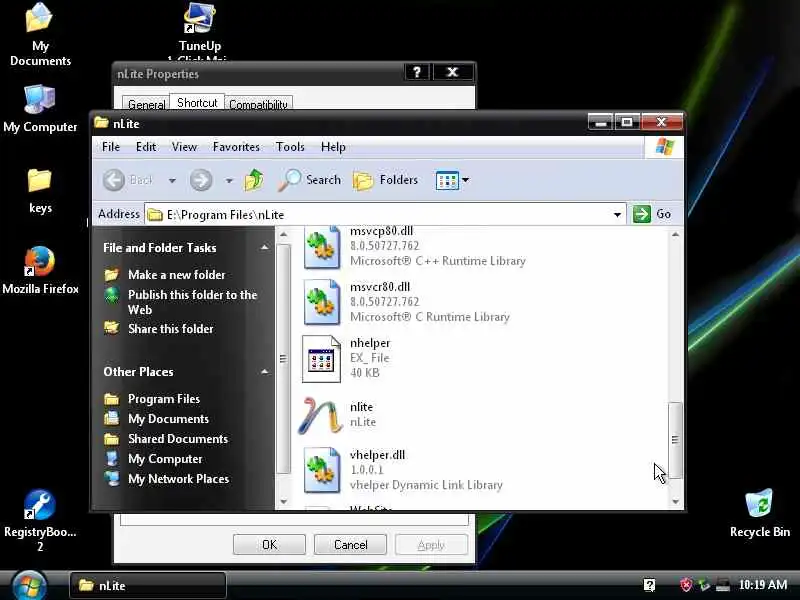This screenshot has width=800, height=600.
Task: Go up one folder level
Action: tap(254, 180)
